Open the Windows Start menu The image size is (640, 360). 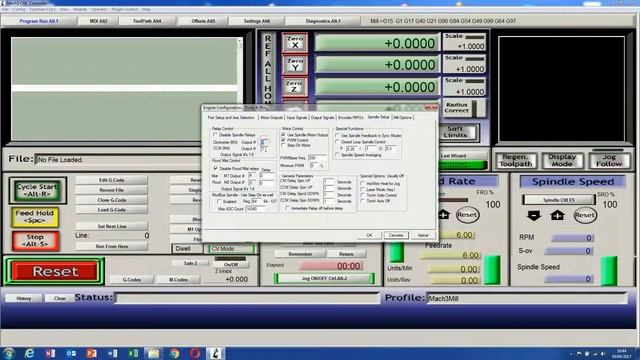[x=9, y=353]
